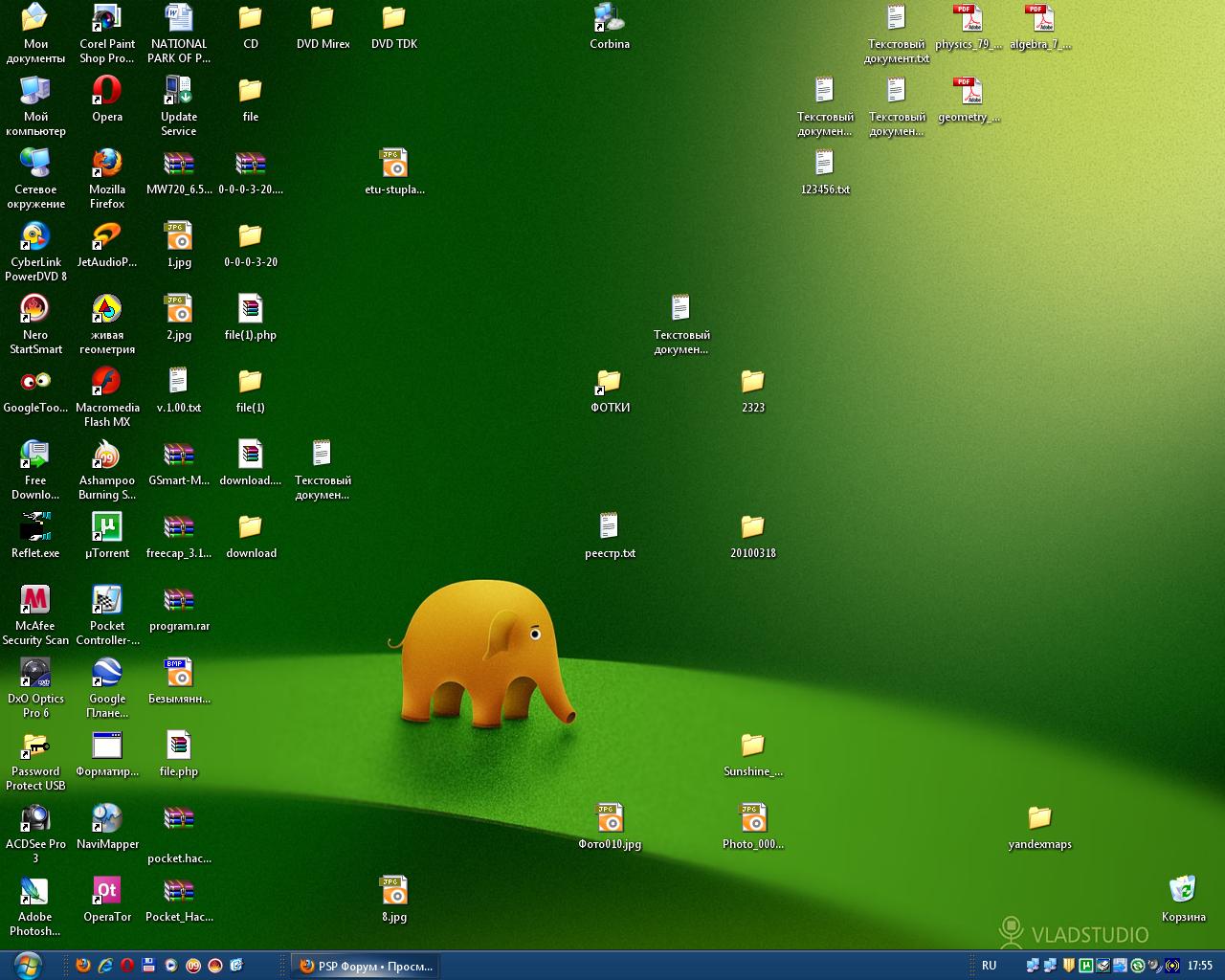Launch Mozilla Firefox from the desktop
Image resolution: width=1225 pixels, height=980 pixels.
coord(106,164)
